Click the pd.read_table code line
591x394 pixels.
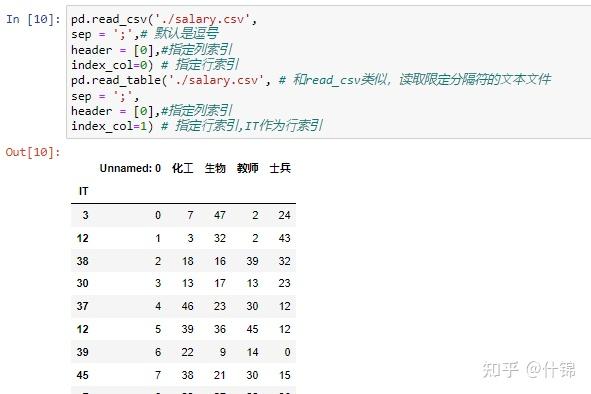pos(311,80)
